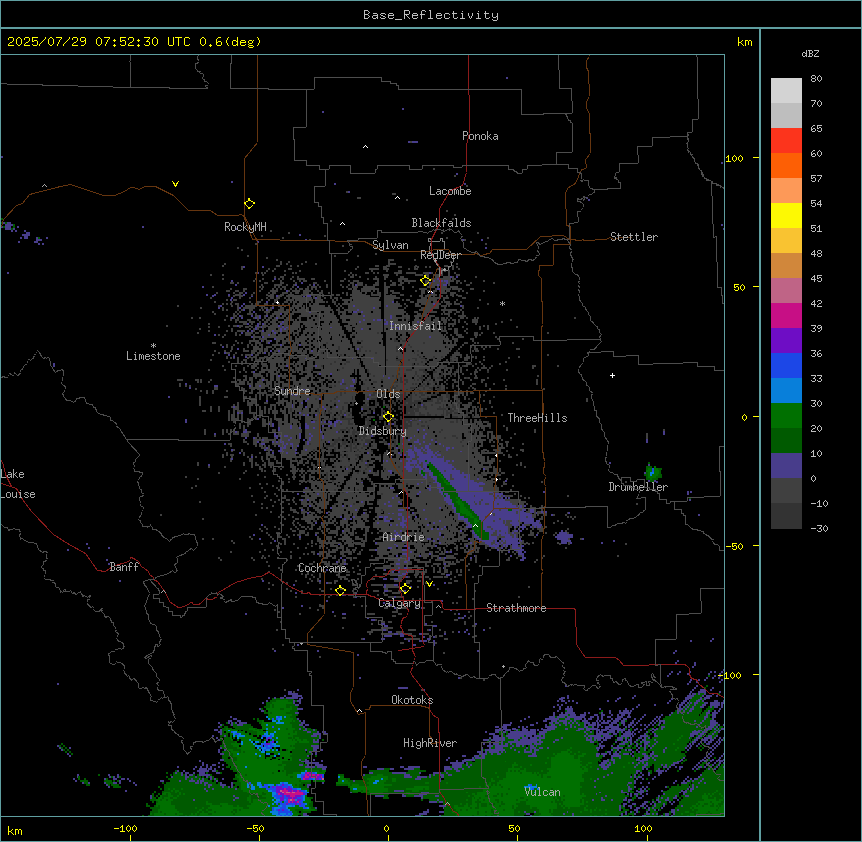Click the km unit label at top right
This screenshot has width=862, height=842.
coord(744,42)
